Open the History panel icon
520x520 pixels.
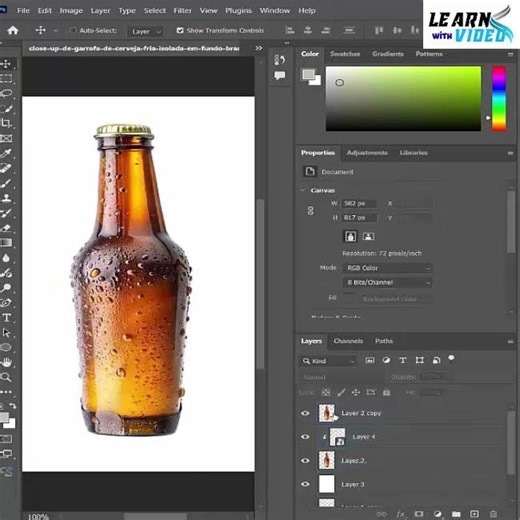tap(279, 60)
